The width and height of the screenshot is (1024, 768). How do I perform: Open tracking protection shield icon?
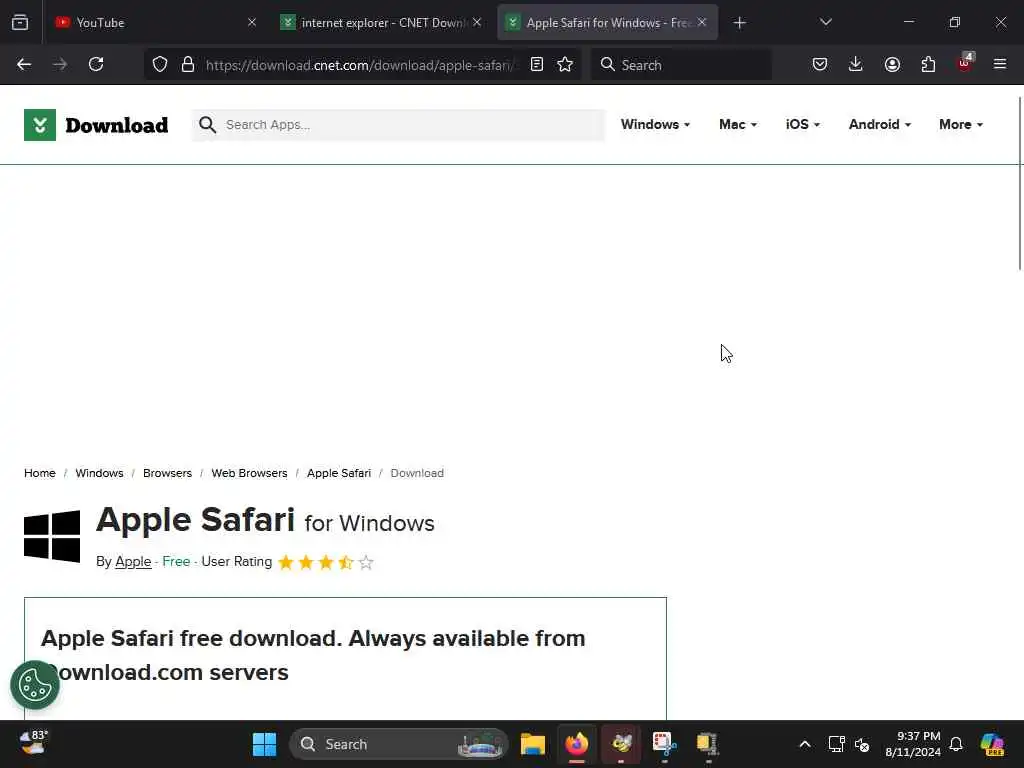(160, 65)
